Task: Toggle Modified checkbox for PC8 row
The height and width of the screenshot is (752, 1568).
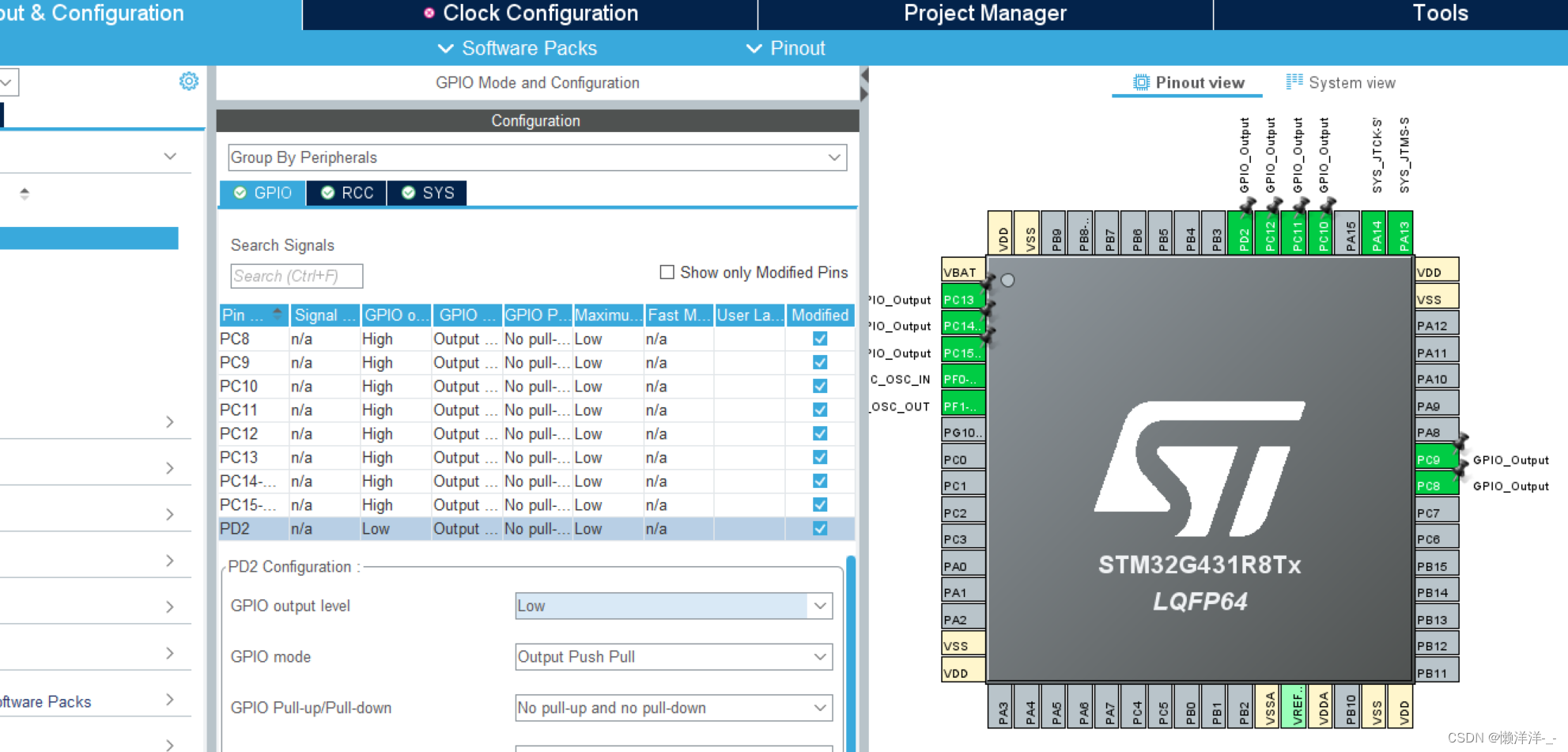Action: coord(820,338)
